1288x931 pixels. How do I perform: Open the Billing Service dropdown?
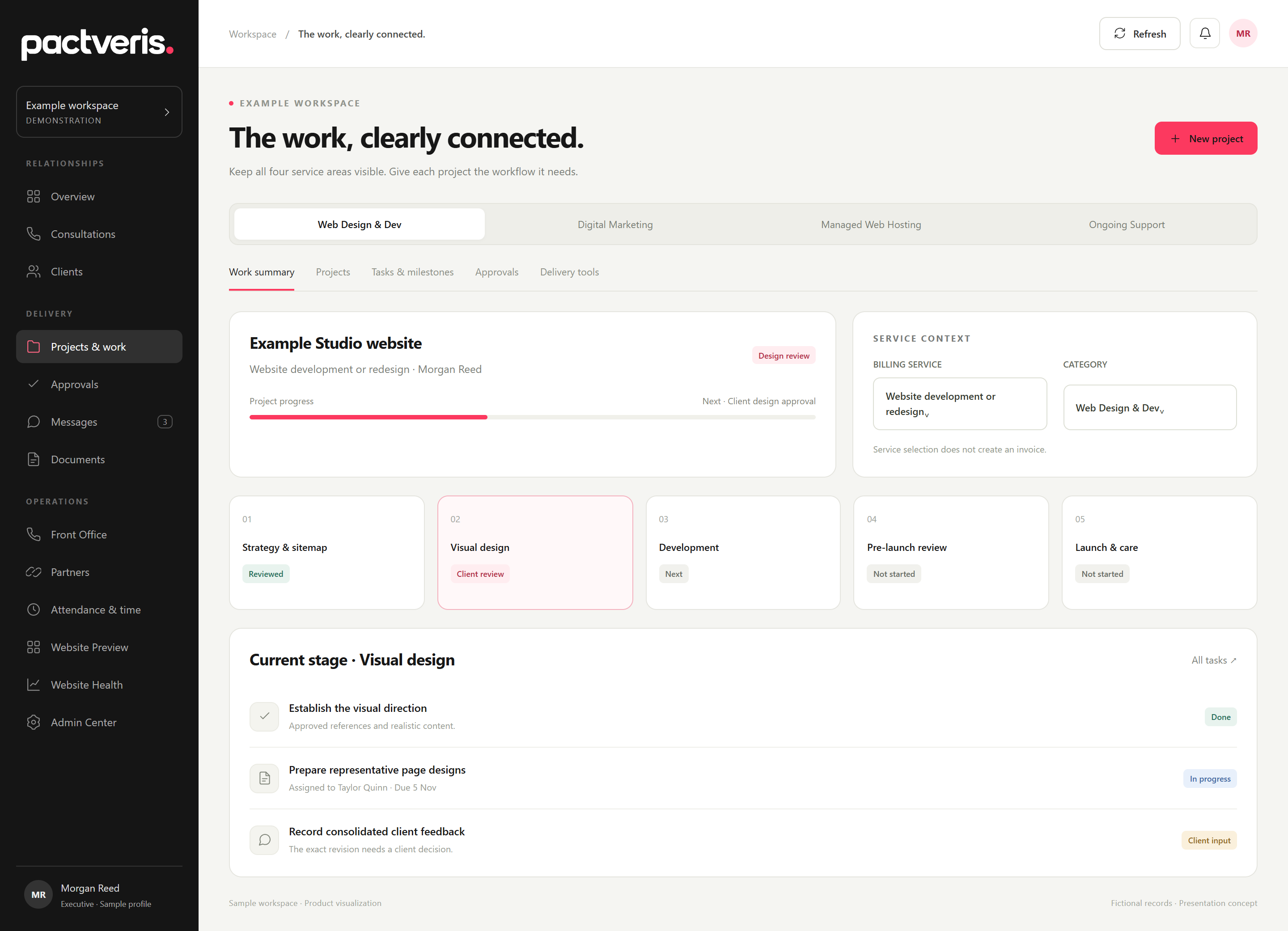point(960,404)
